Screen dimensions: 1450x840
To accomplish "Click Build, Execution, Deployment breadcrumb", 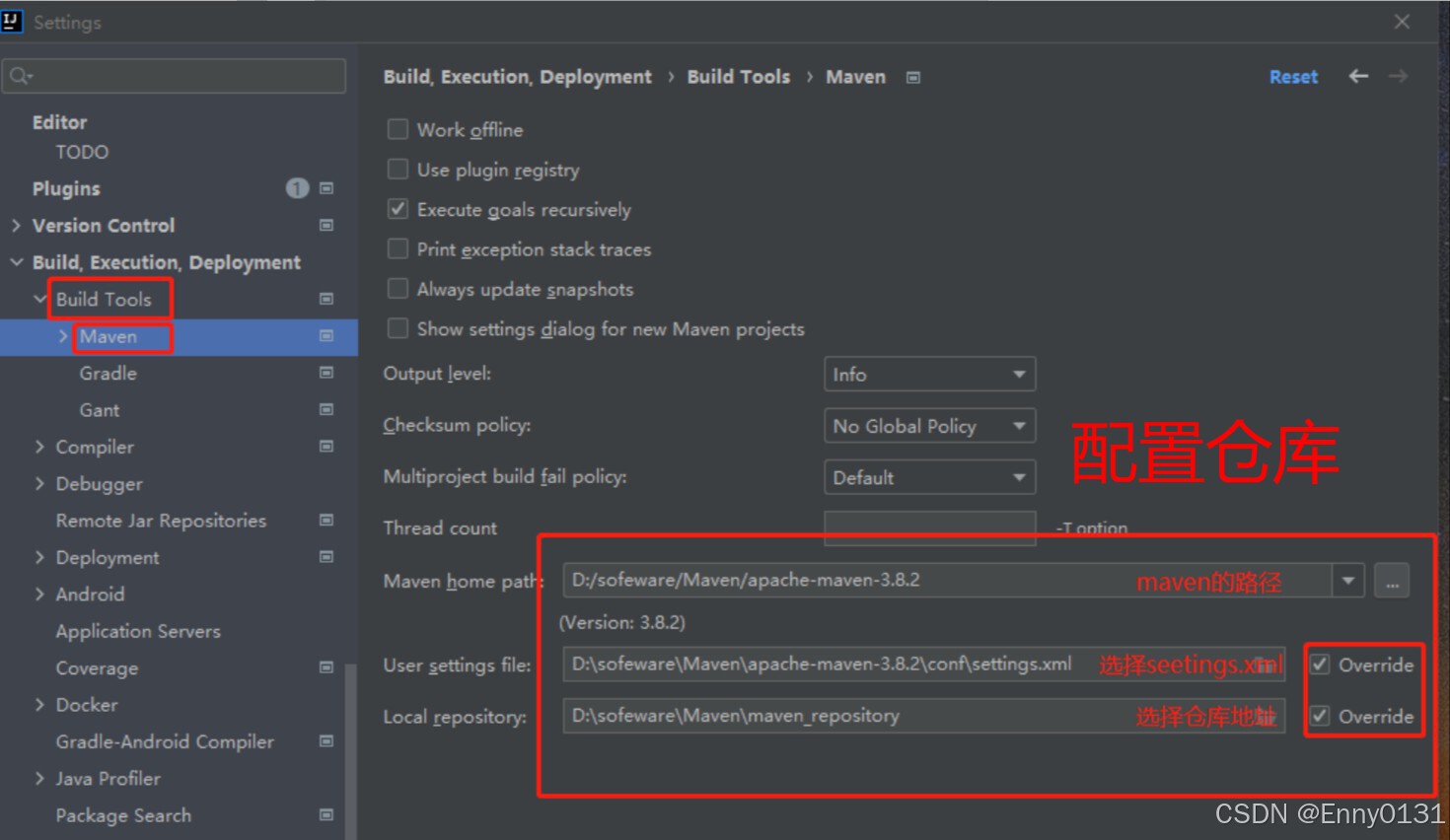I will (x=518, y=77).
